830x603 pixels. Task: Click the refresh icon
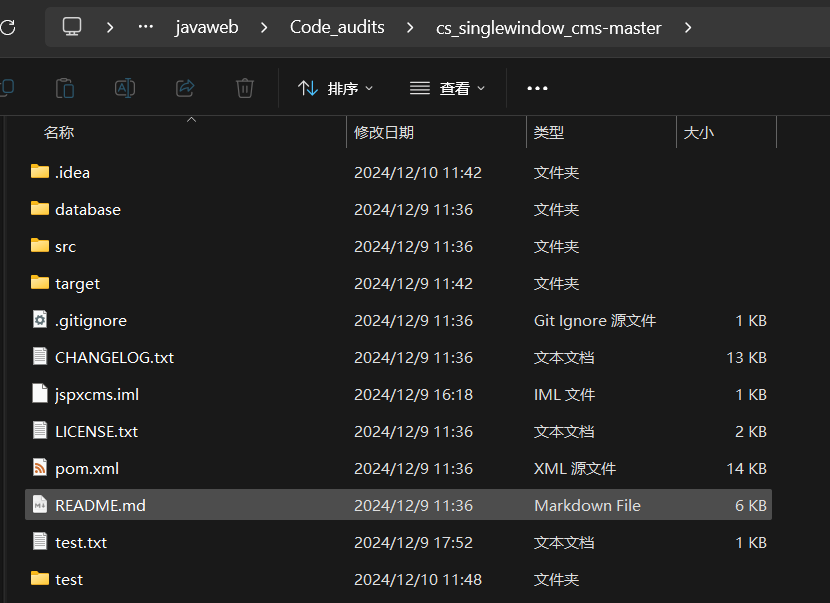[x=7, y=27]
